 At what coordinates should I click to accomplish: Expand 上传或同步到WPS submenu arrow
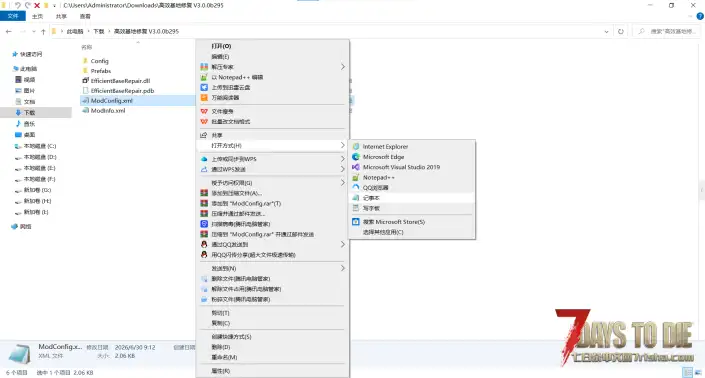[x=343, y=159]
